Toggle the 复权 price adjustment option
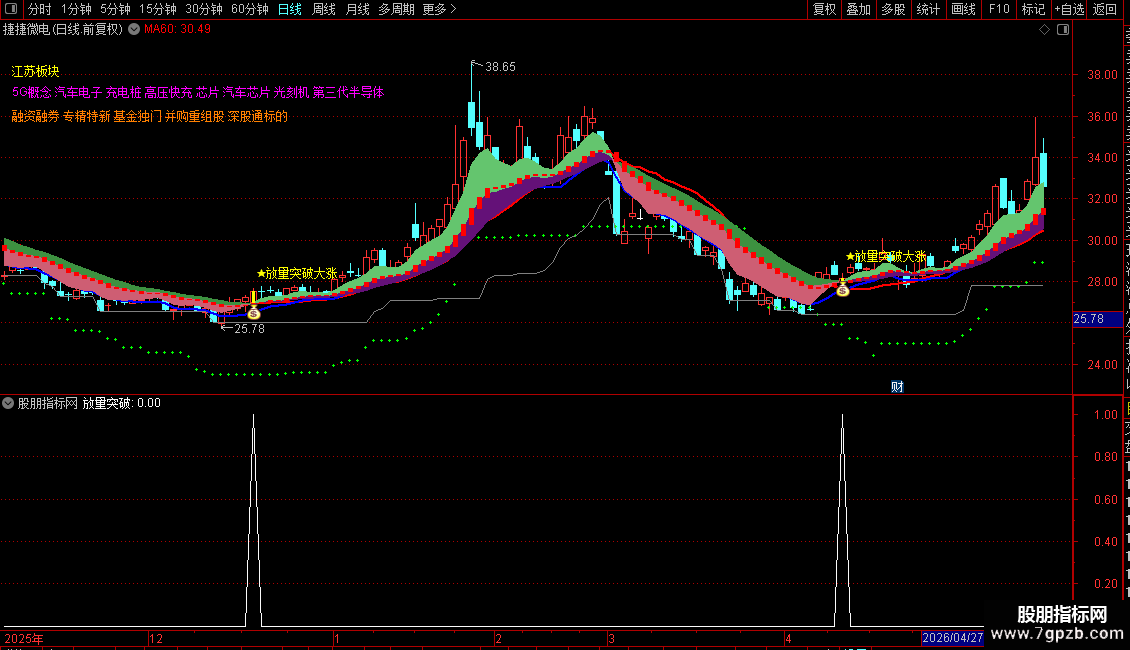Viewport: 1130px width, 650px height. tap(824, 9)
